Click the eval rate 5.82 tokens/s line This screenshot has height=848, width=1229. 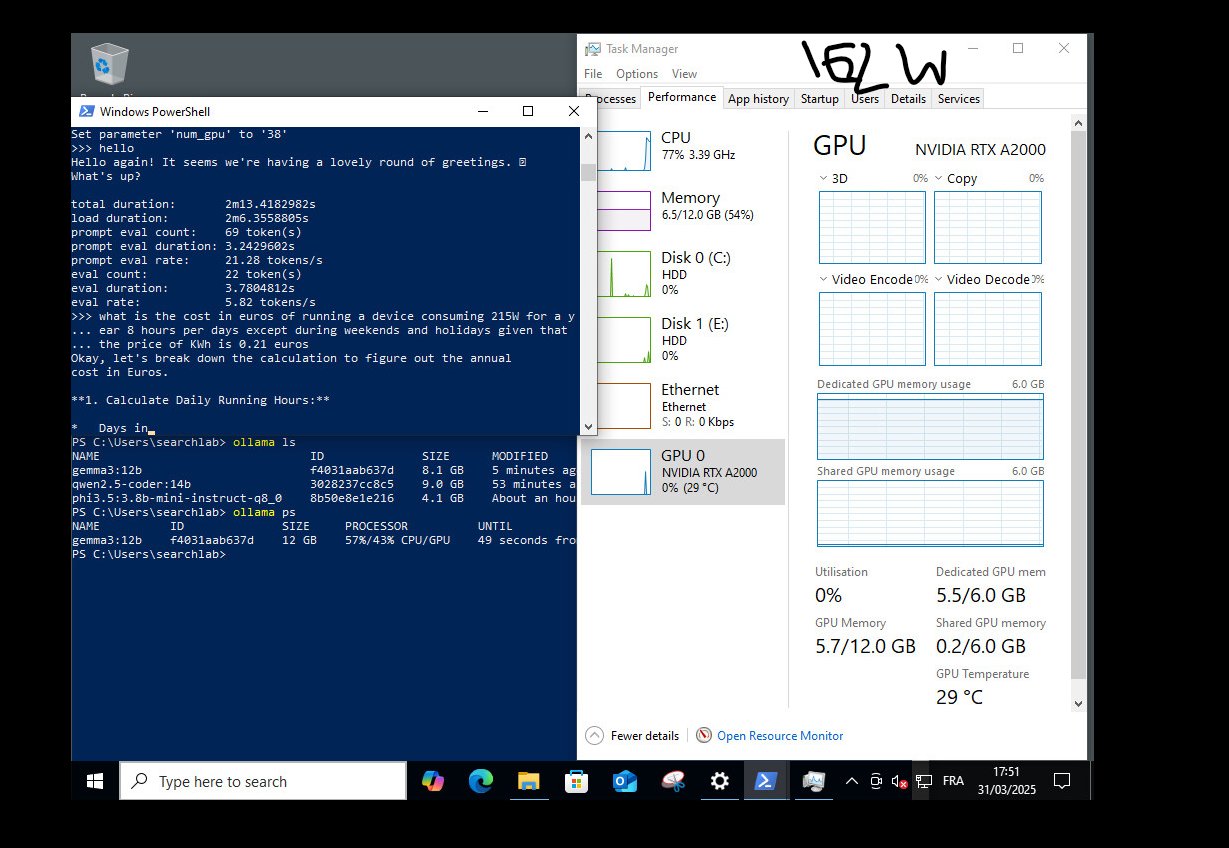point(193,302)
